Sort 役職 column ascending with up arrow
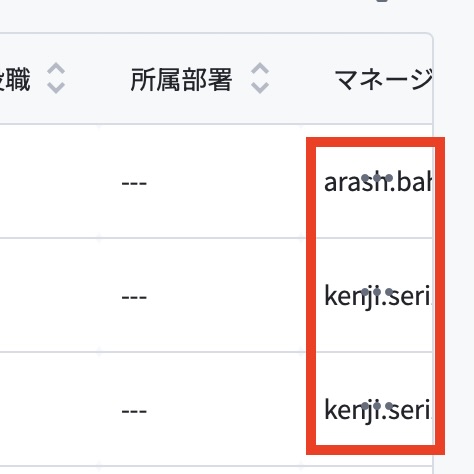The height and width of the screenshot is (474, 474). (56, 69)
